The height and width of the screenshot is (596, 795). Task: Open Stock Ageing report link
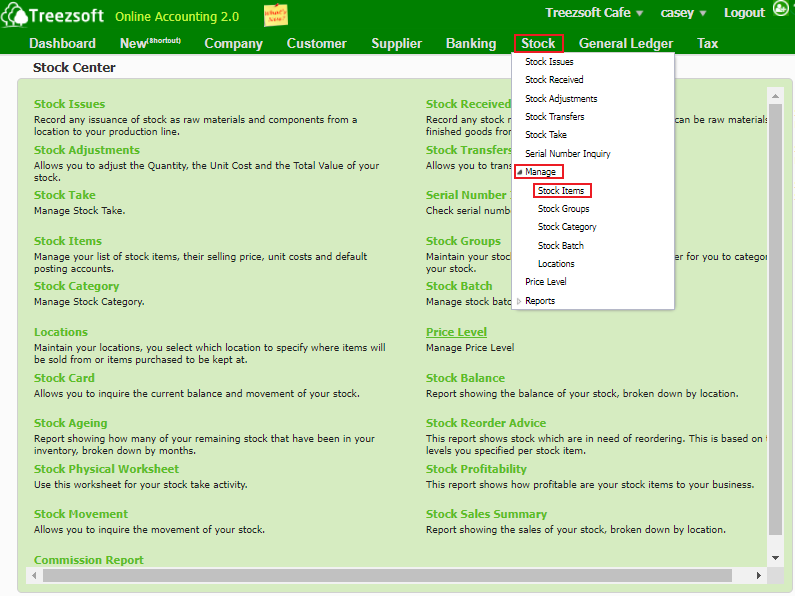pos(71,423)
